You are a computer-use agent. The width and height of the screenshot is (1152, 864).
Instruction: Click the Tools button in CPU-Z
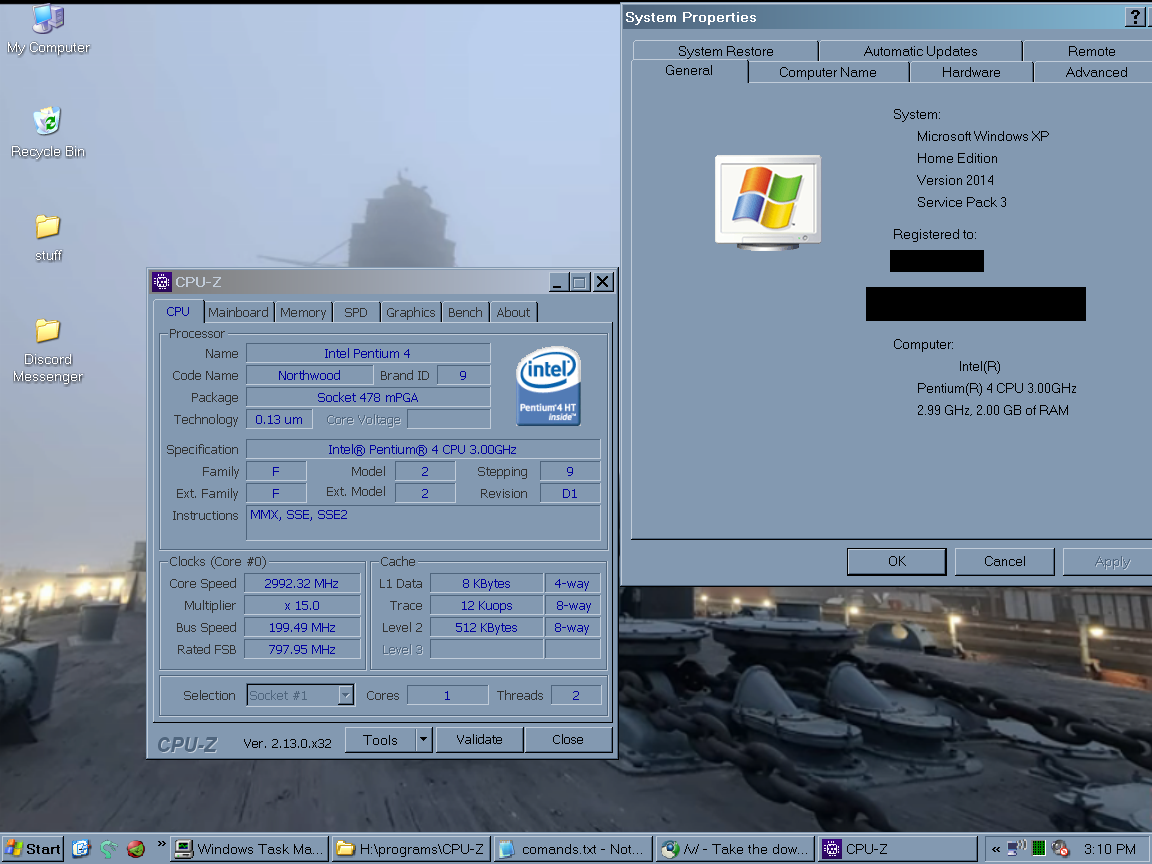[x=380, y=740]
